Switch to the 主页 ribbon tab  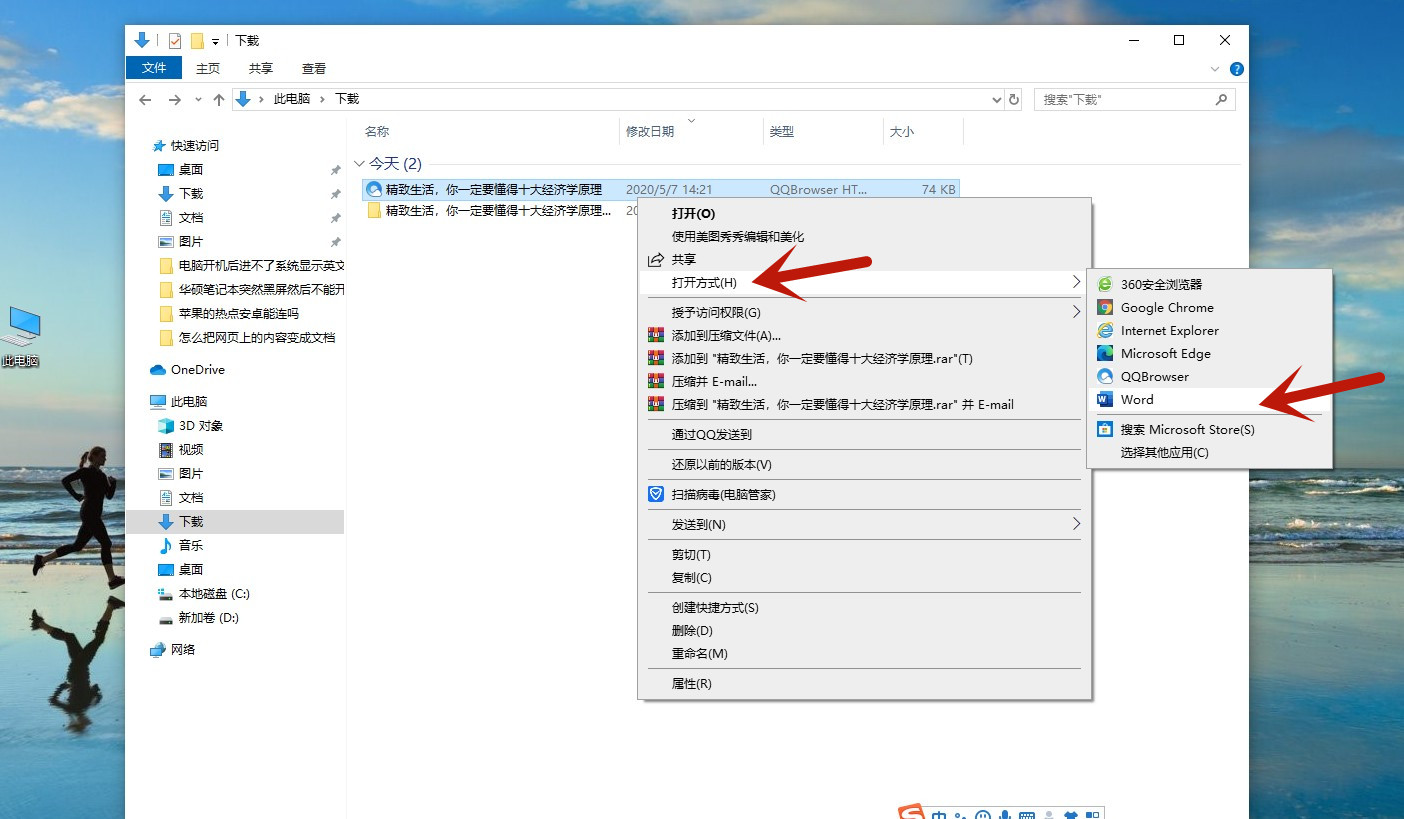click(208, 68)
